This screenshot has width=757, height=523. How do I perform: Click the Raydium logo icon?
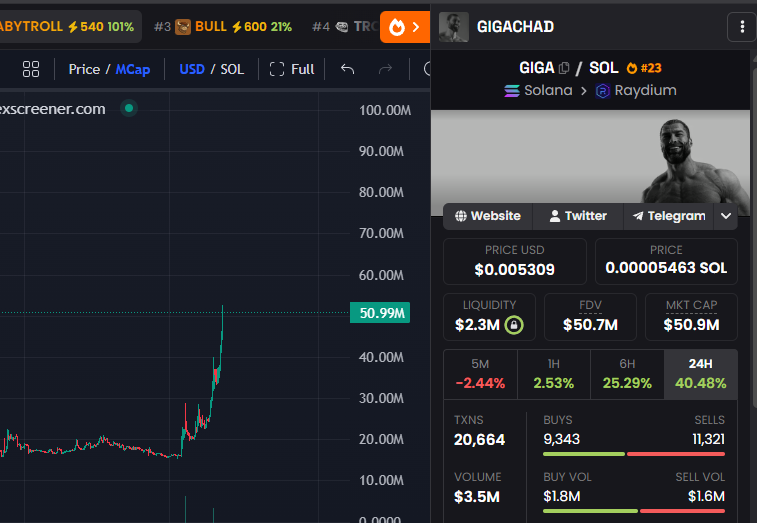point(603,91)
